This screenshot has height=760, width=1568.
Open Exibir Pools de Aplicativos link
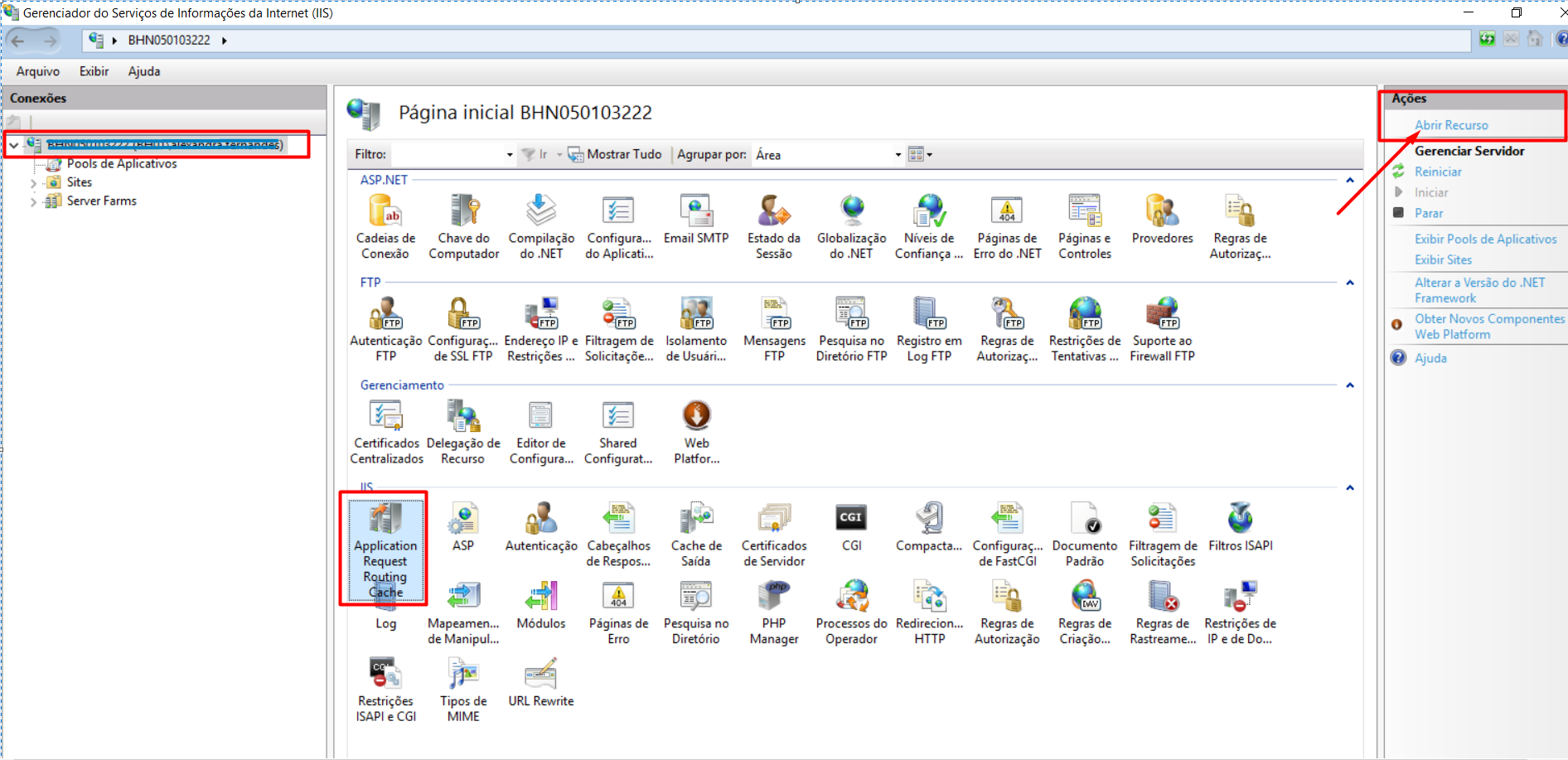[x=1486, y=239]
